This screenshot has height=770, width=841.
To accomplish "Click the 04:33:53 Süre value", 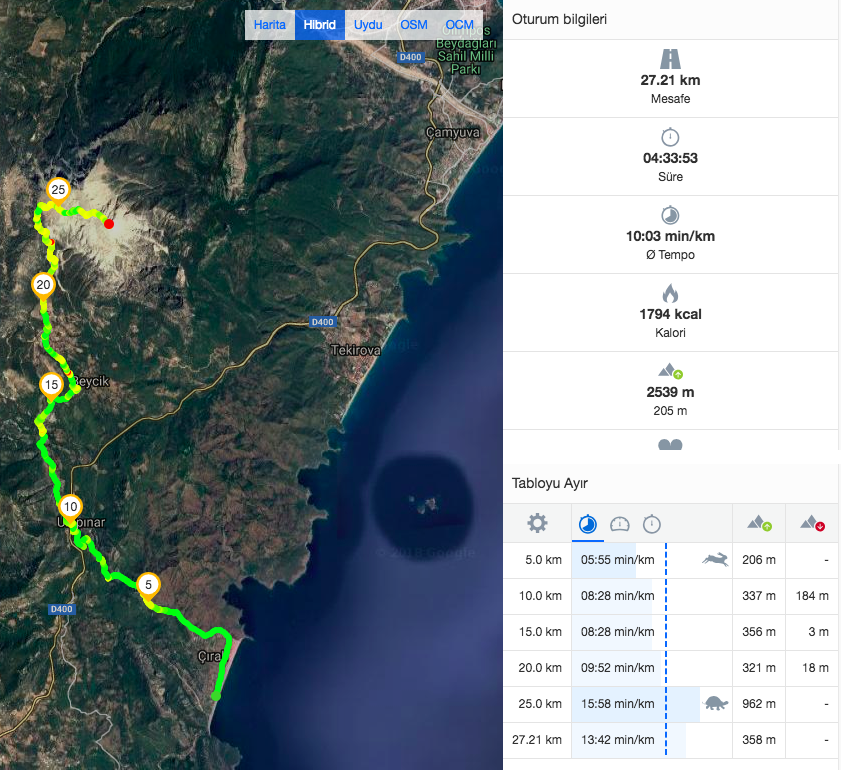I will click(x=670, y=158).
